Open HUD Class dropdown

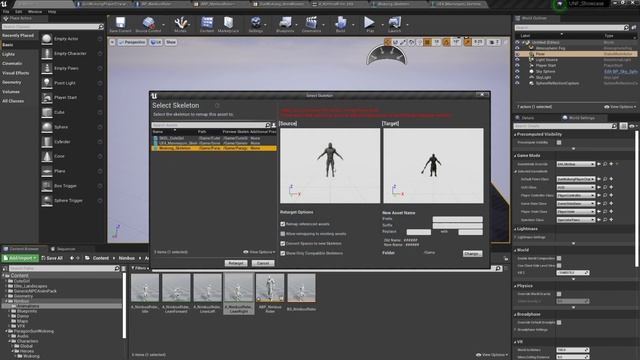[x=576, y=187]
